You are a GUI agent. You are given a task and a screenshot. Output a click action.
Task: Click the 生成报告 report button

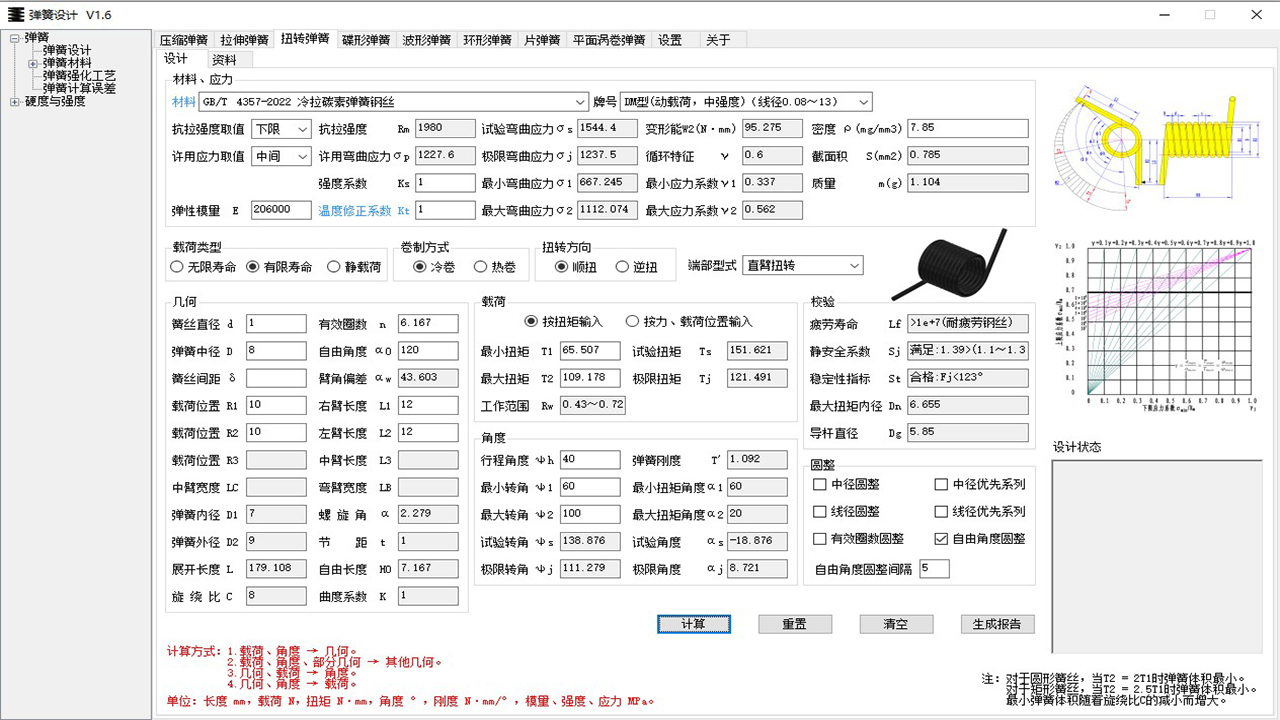point(996,623)
